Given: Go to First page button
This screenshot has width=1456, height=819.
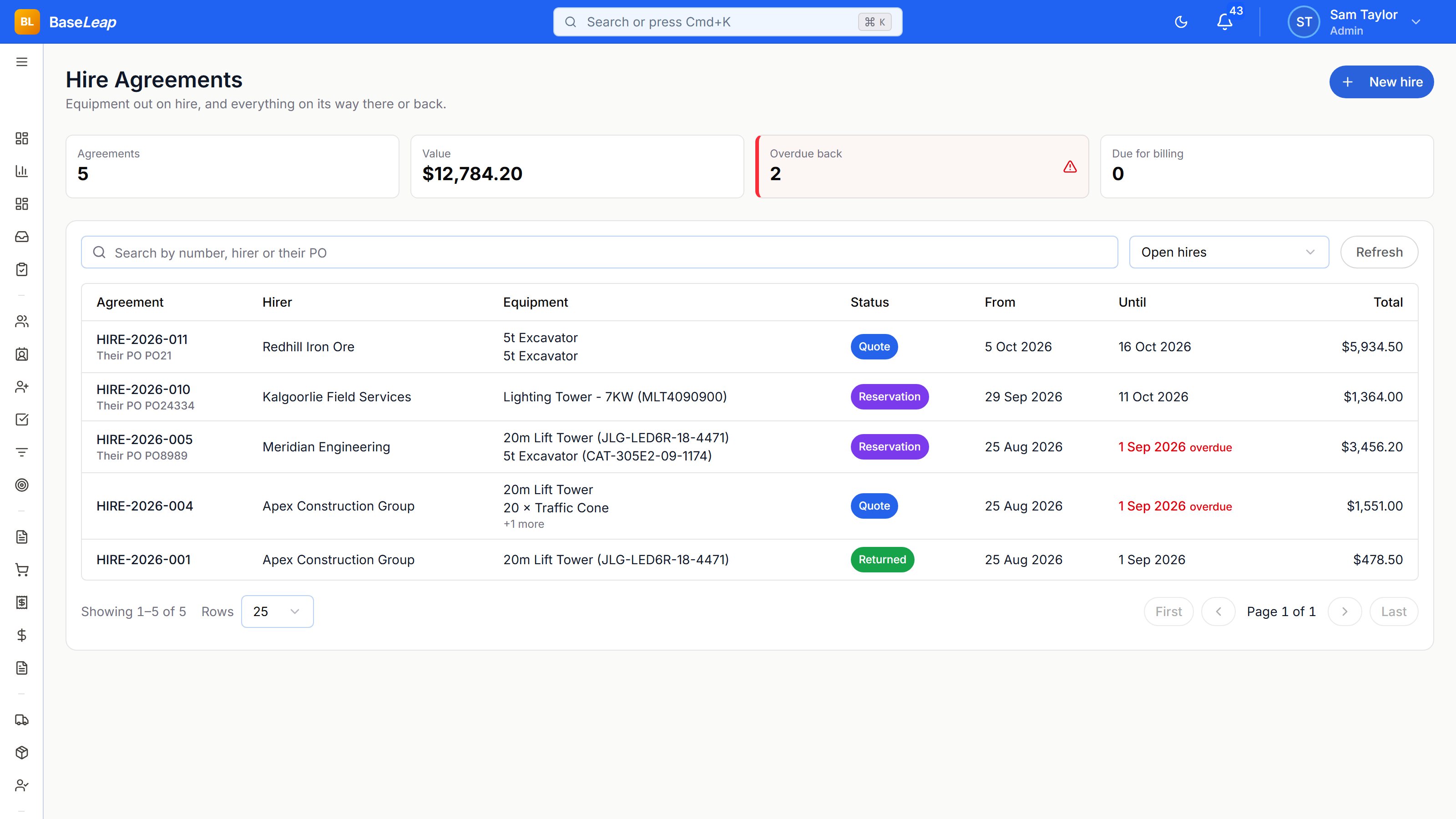Looking at the screenshot, I should [1168, 612].
